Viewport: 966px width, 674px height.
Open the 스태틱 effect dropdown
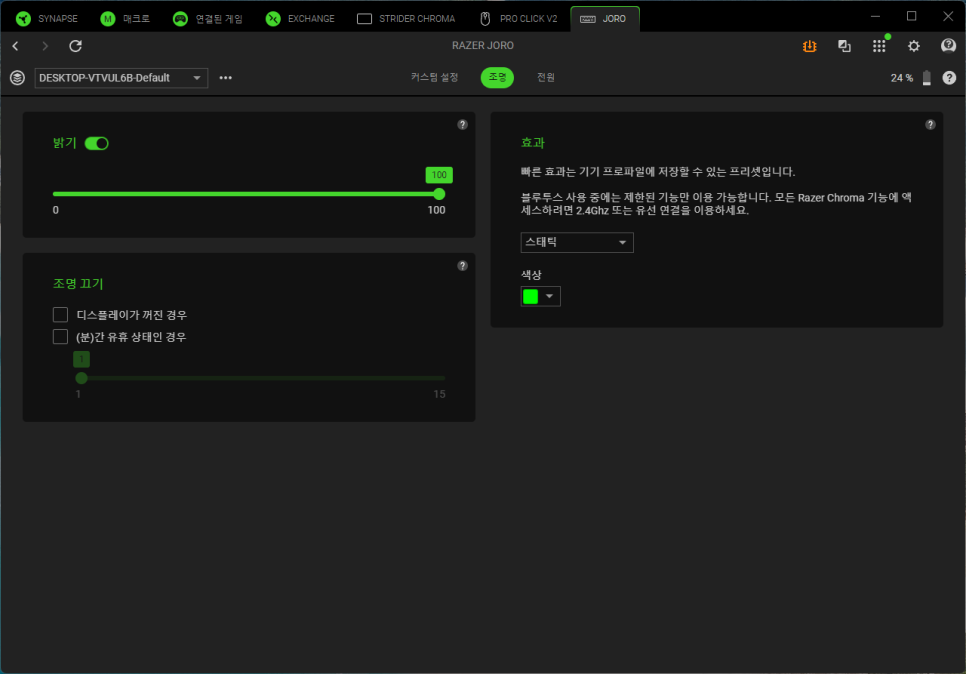[x=577, y=243]
